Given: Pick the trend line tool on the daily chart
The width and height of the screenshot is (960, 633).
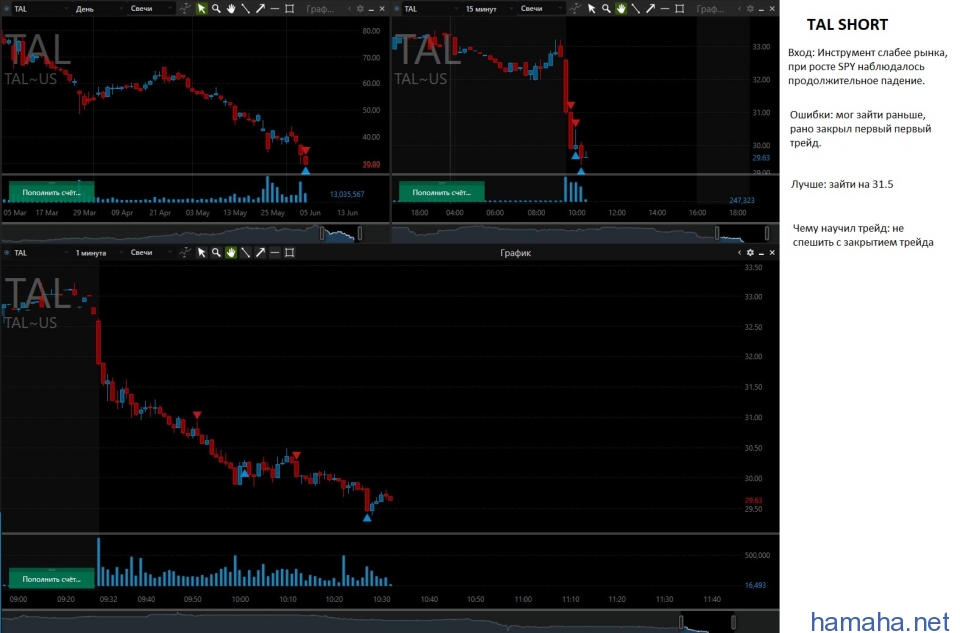Looking at the screenshot, I should click(x=246, y=9).
